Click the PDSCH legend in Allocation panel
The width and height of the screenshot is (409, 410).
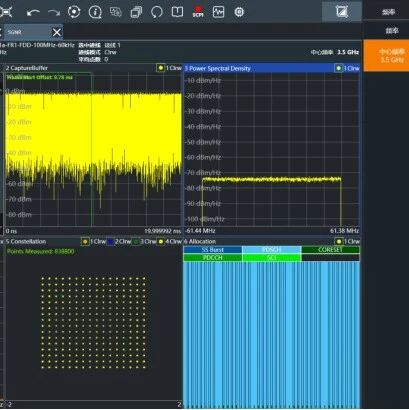[x=272, y=250]
